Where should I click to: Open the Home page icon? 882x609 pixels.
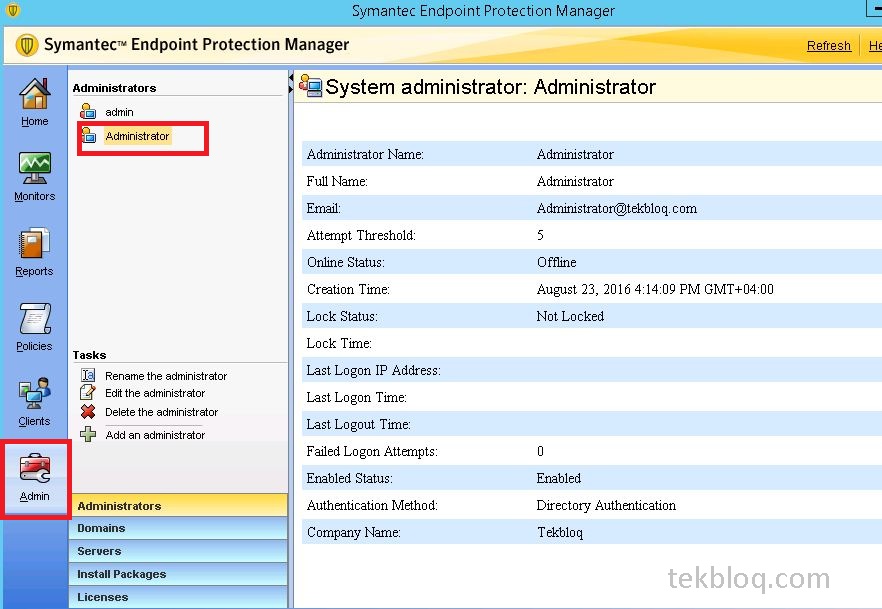tap(35, 93)
